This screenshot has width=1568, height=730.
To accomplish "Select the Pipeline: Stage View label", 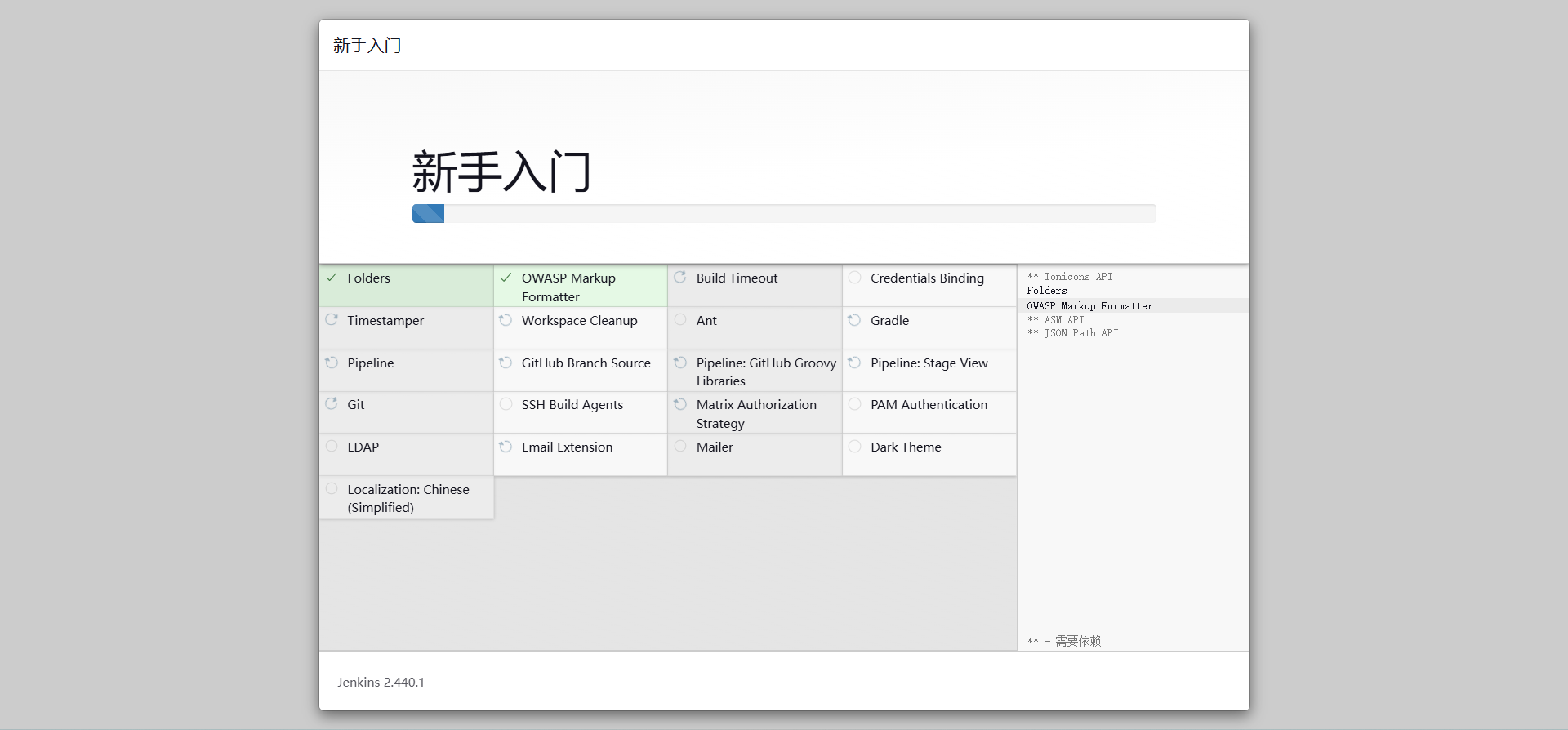I will pyautogui.click(x=929, y=363).
